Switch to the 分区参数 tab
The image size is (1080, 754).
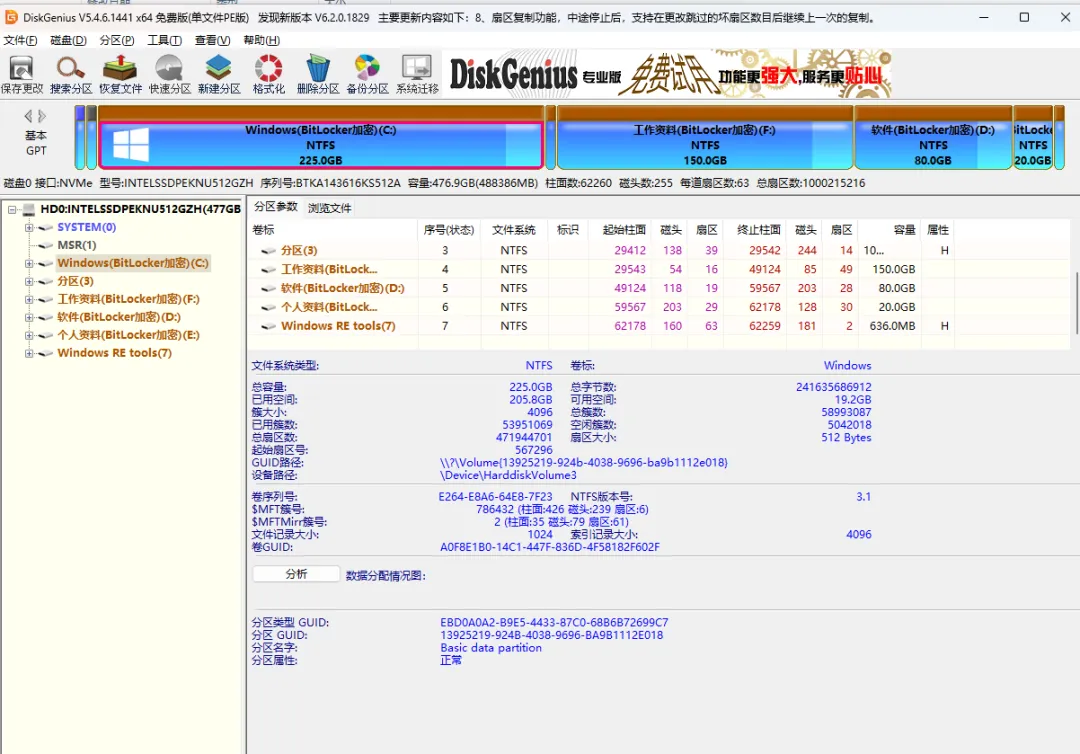[x=276, y=207]
